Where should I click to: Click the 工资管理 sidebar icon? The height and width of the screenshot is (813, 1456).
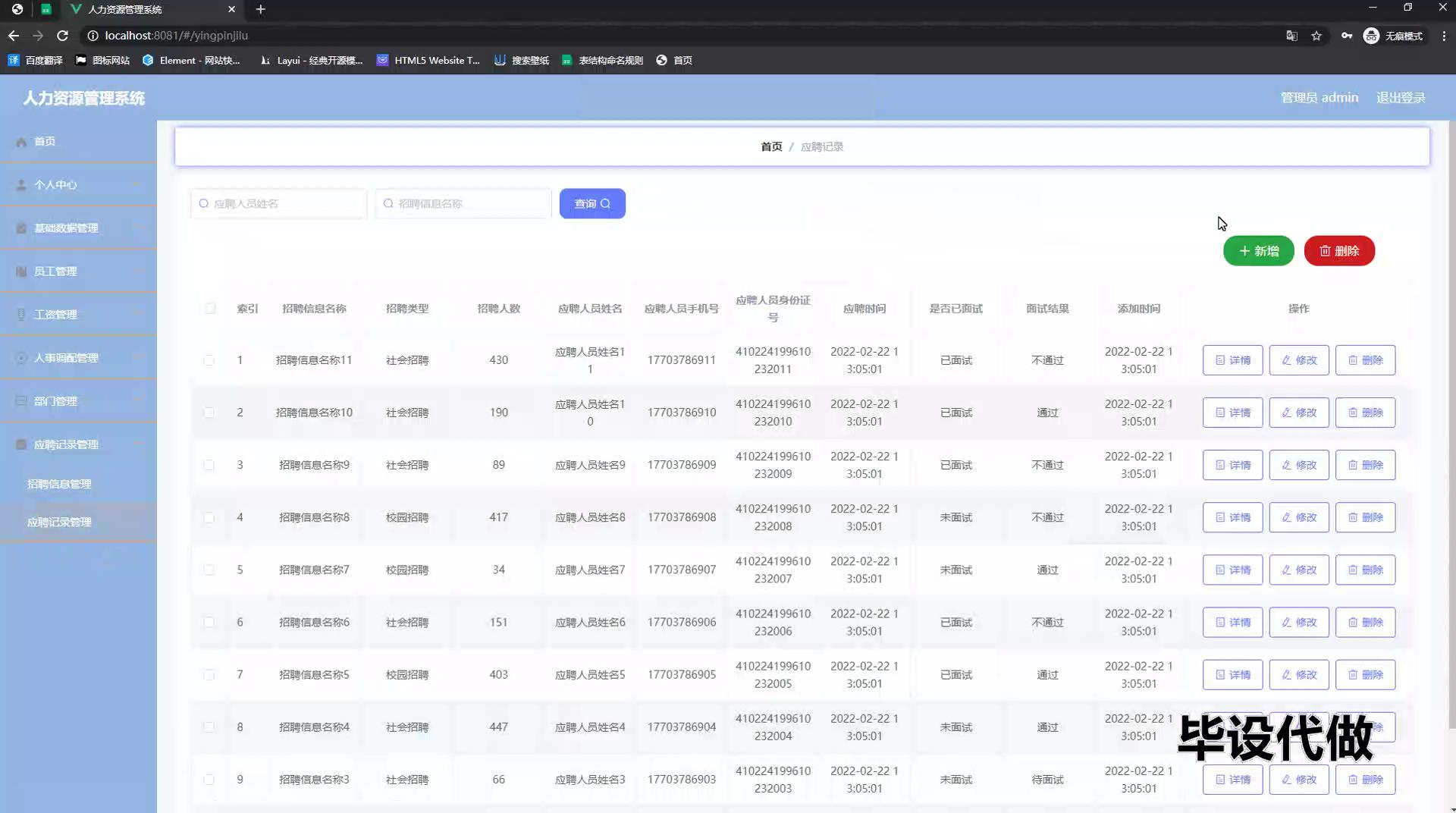(21, 315)
